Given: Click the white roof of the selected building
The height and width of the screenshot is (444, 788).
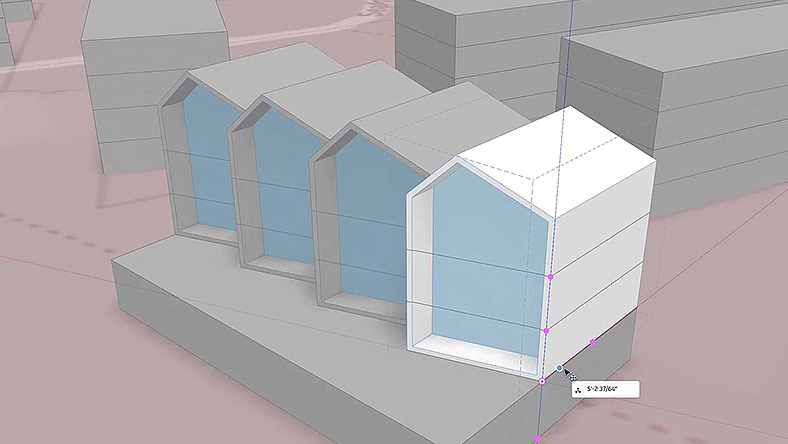Looking at the screenshot, I should tap(558, 161).
